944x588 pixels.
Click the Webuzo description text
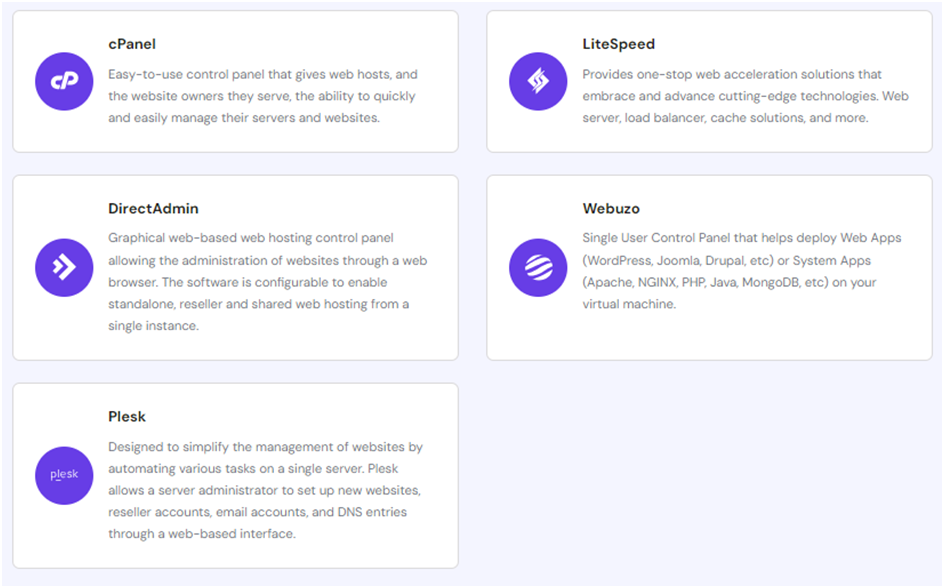741,271
